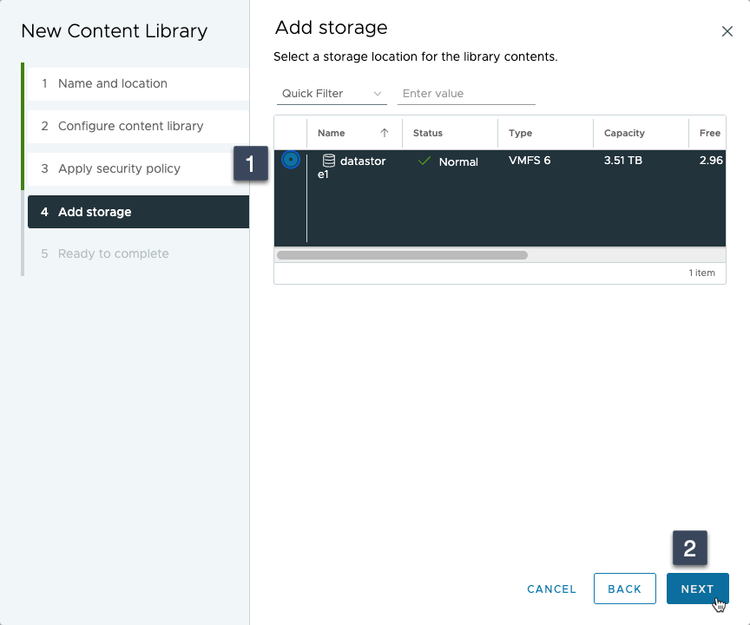Sort by the Status column header
The height and width of the screenshot is (625, 750).
coord(428,133)
